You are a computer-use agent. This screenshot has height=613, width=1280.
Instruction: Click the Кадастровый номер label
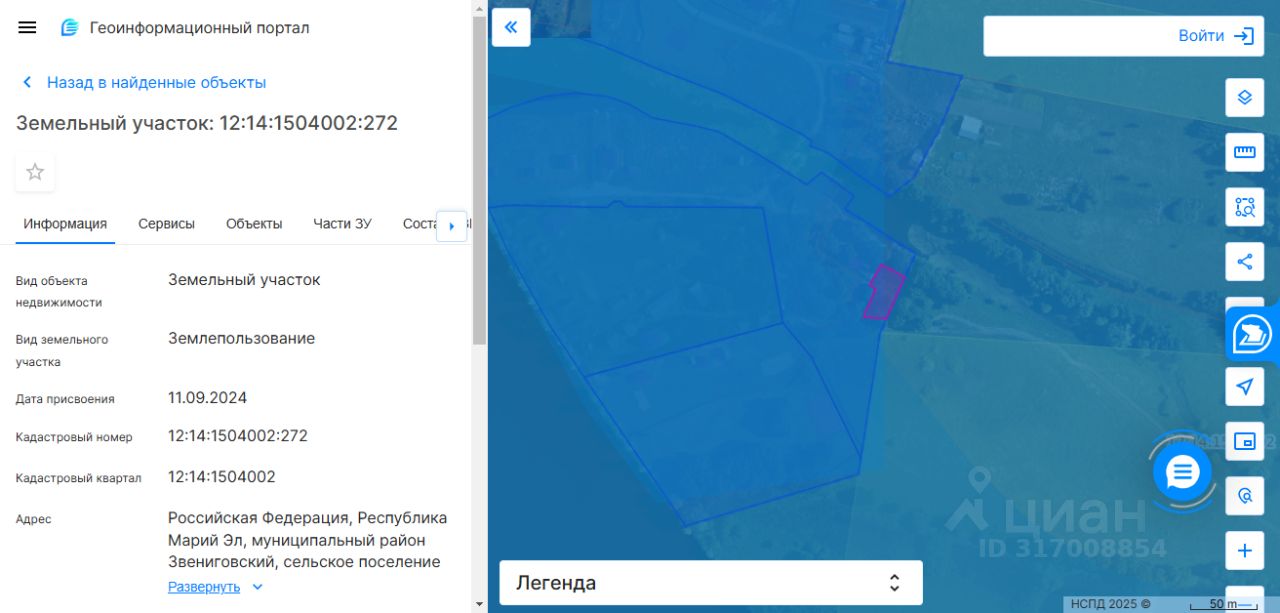[x=74, y=437]
